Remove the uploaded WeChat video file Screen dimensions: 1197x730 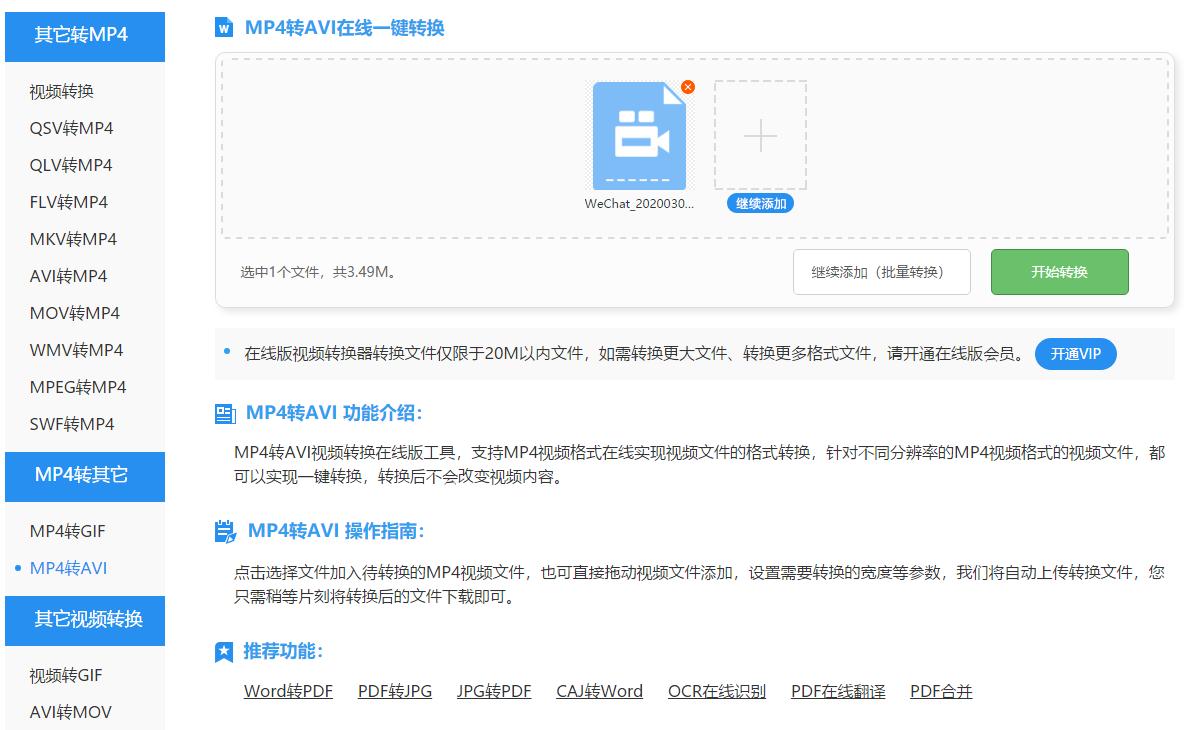[x=687, y=88]
